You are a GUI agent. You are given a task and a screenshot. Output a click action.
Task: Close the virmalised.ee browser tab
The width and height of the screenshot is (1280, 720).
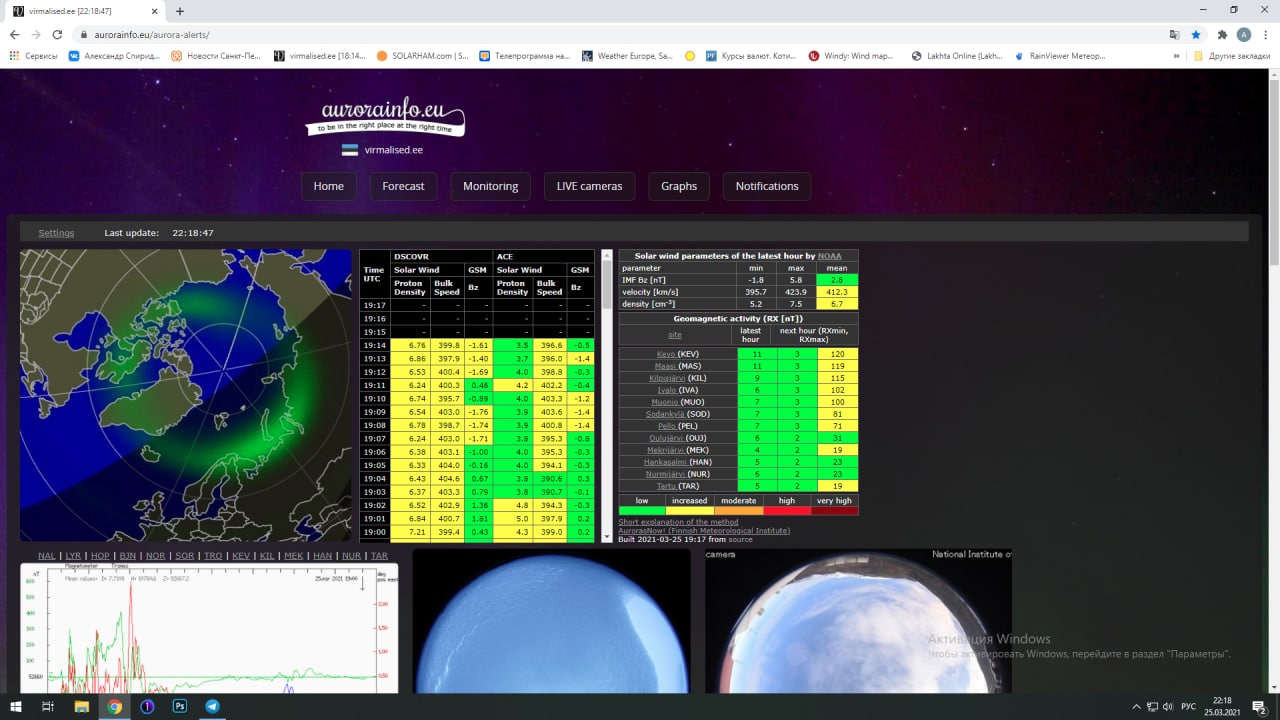(x=156, y=11)
